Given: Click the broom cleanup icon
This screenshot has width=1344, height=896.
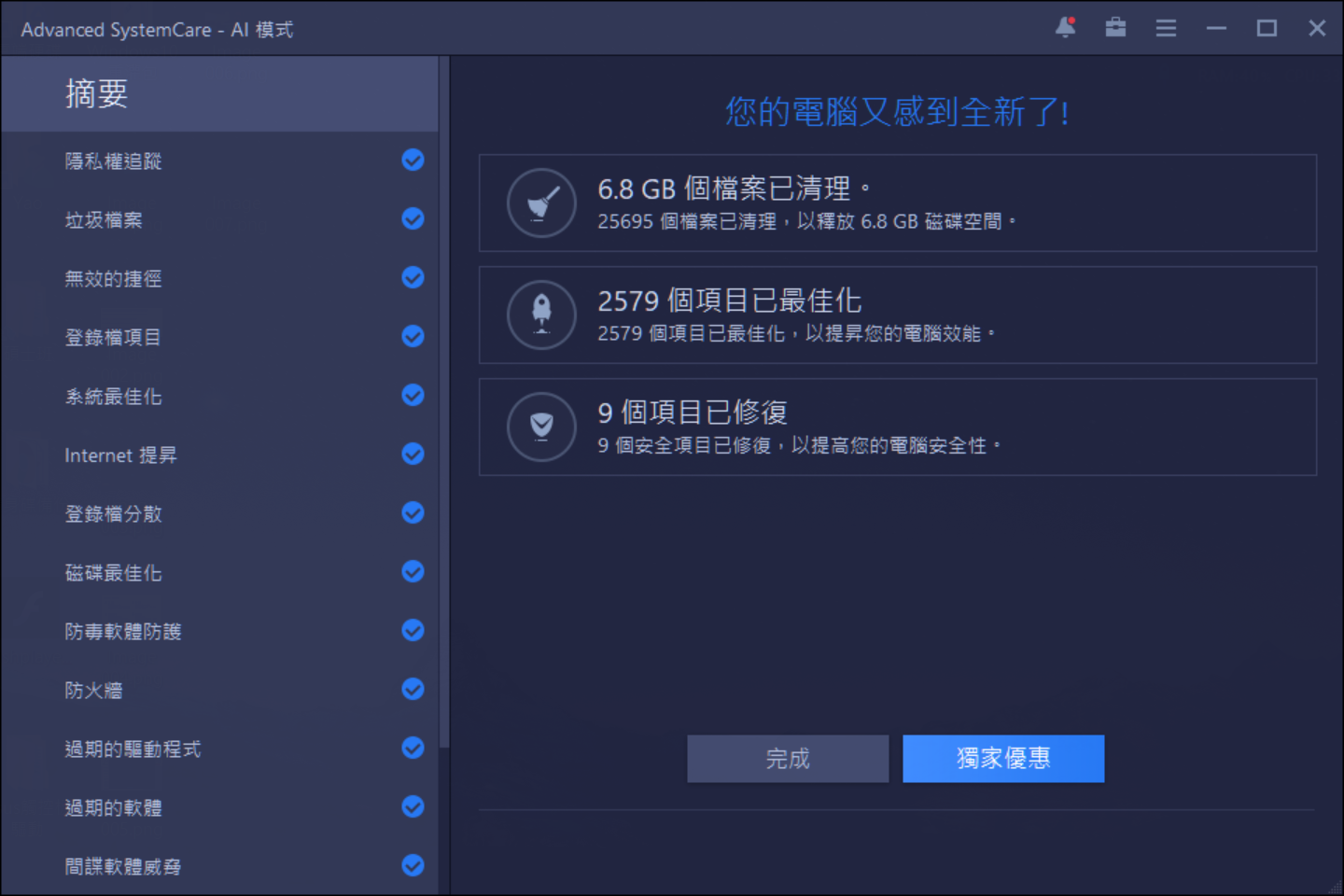Looking at the screenshot, I should pyautogui.click(x=541, y=203).
